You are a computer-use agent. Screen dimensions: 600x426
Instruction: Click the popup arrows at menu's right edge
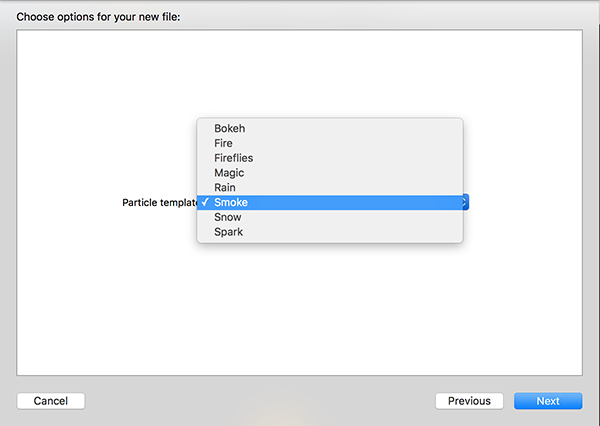point(465,202)
